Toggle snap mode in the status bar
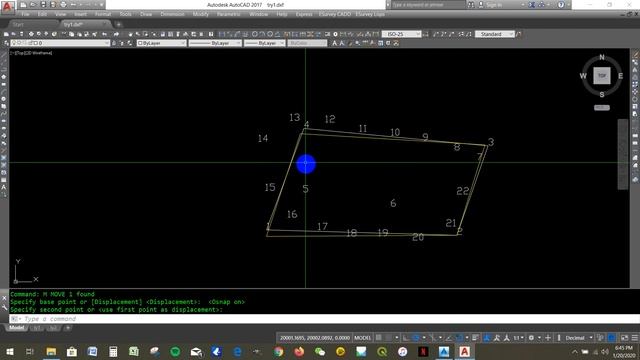This screenshot has height=360, width=640. [389, 338]
